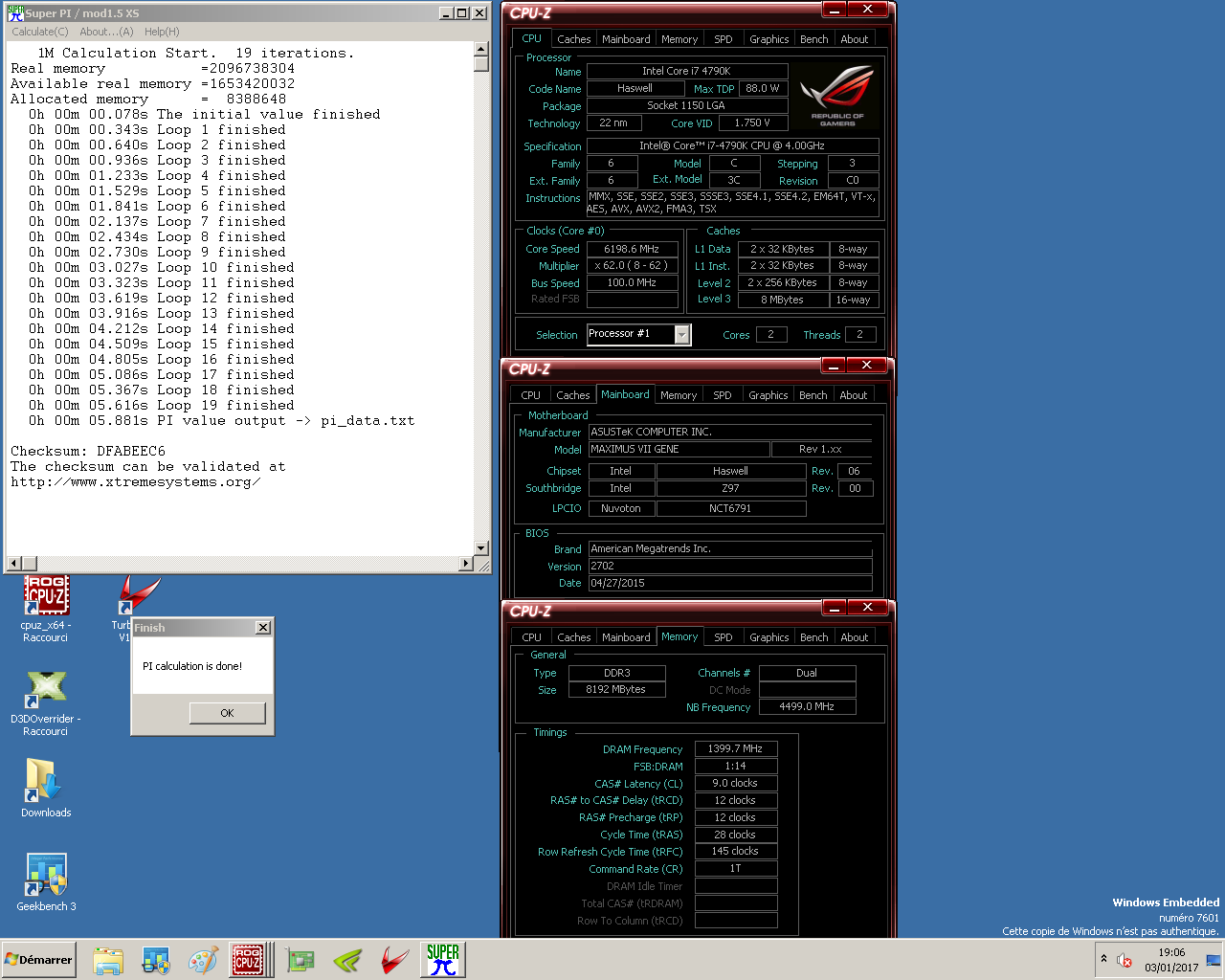
Task: Click the graphics card icon in the taskbar
Action: [x=301, y=960]
